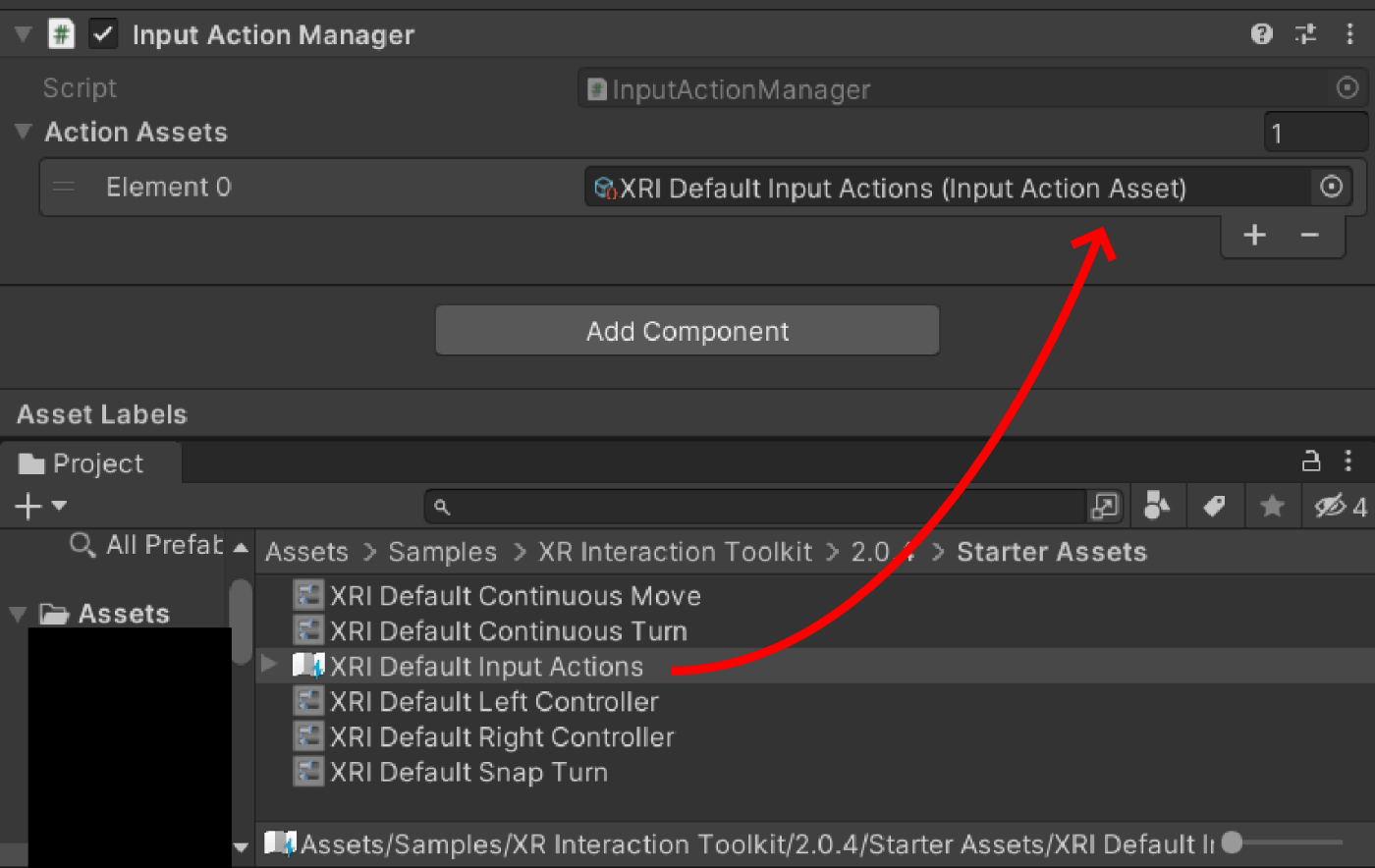This screenshot has width=1375, height=868.
Task: Select All Prefabs saved search
Action: coord(147,544)
